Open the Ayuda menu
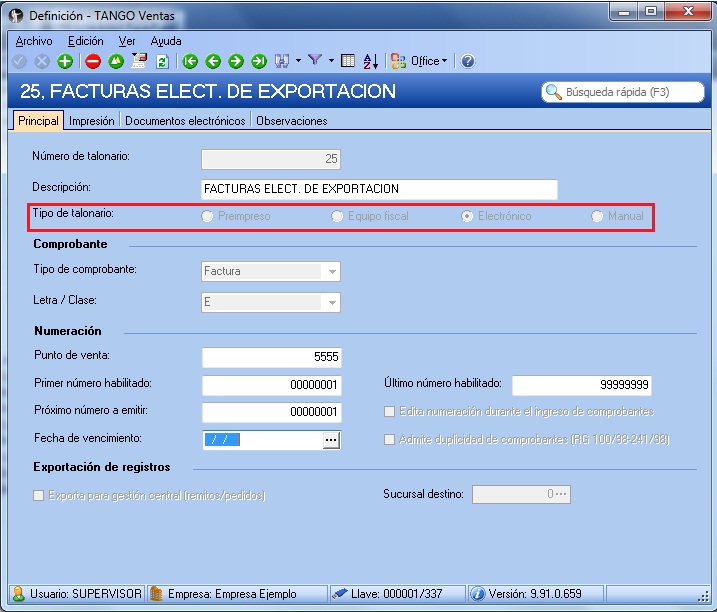Viewport: 717px width, 612px height. click(166, 41)
